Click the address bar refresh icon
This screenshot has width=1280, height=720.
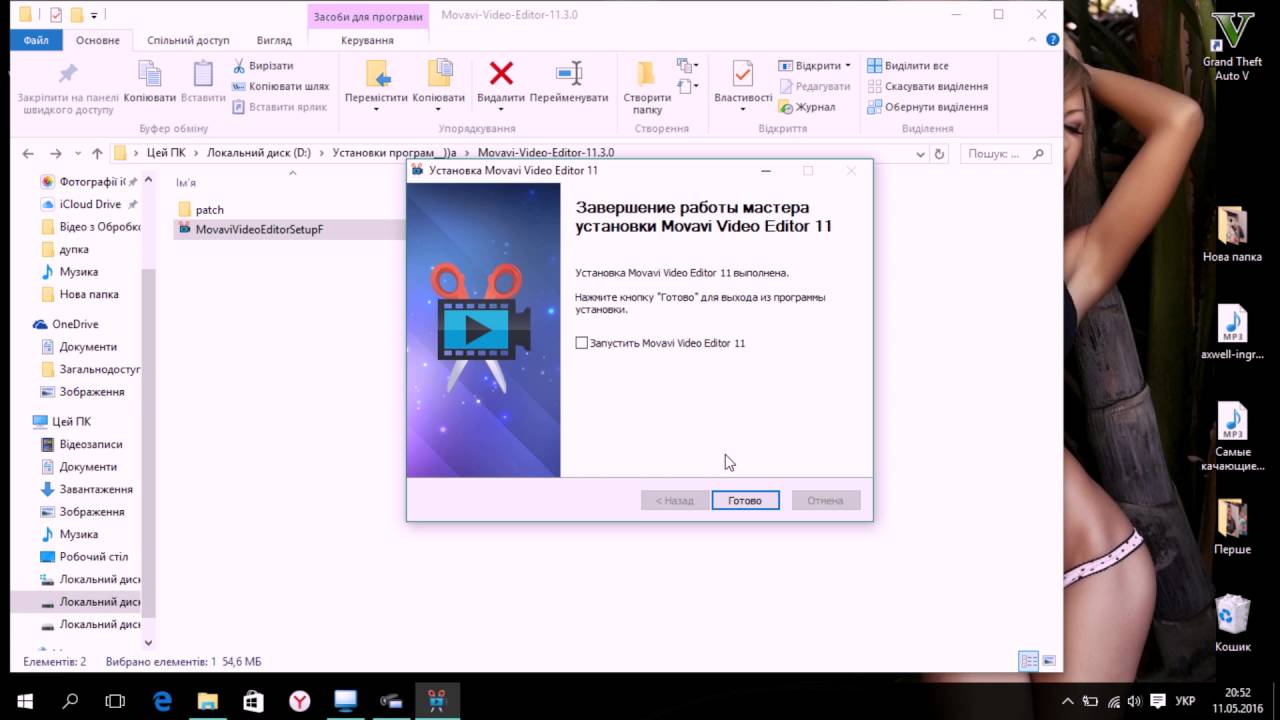[x=939, y=154]
